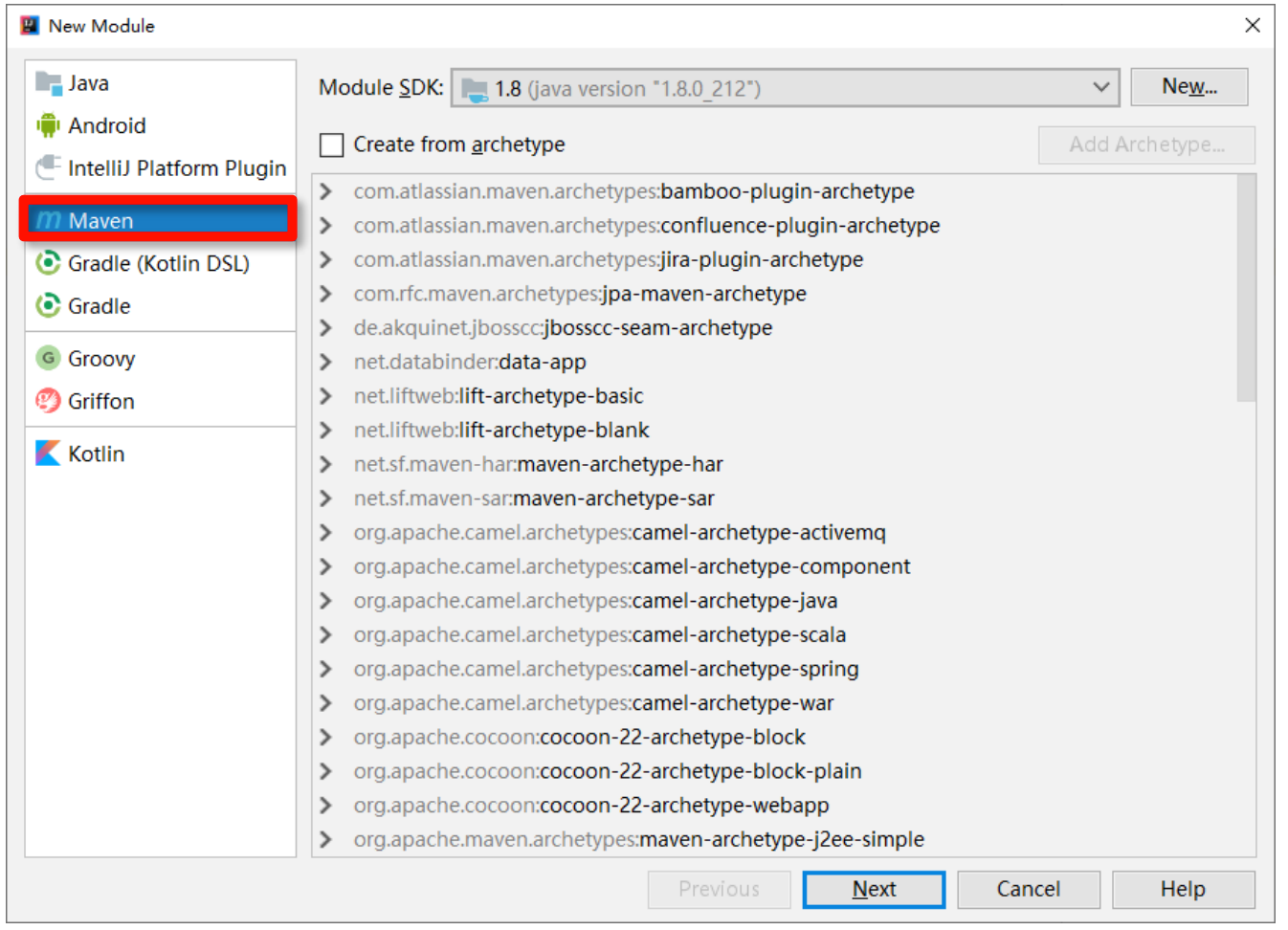The width and height of the screenshot is (1288, 930).
Task: Expand lift-archetype-basic entry
Action: [326, 396]
